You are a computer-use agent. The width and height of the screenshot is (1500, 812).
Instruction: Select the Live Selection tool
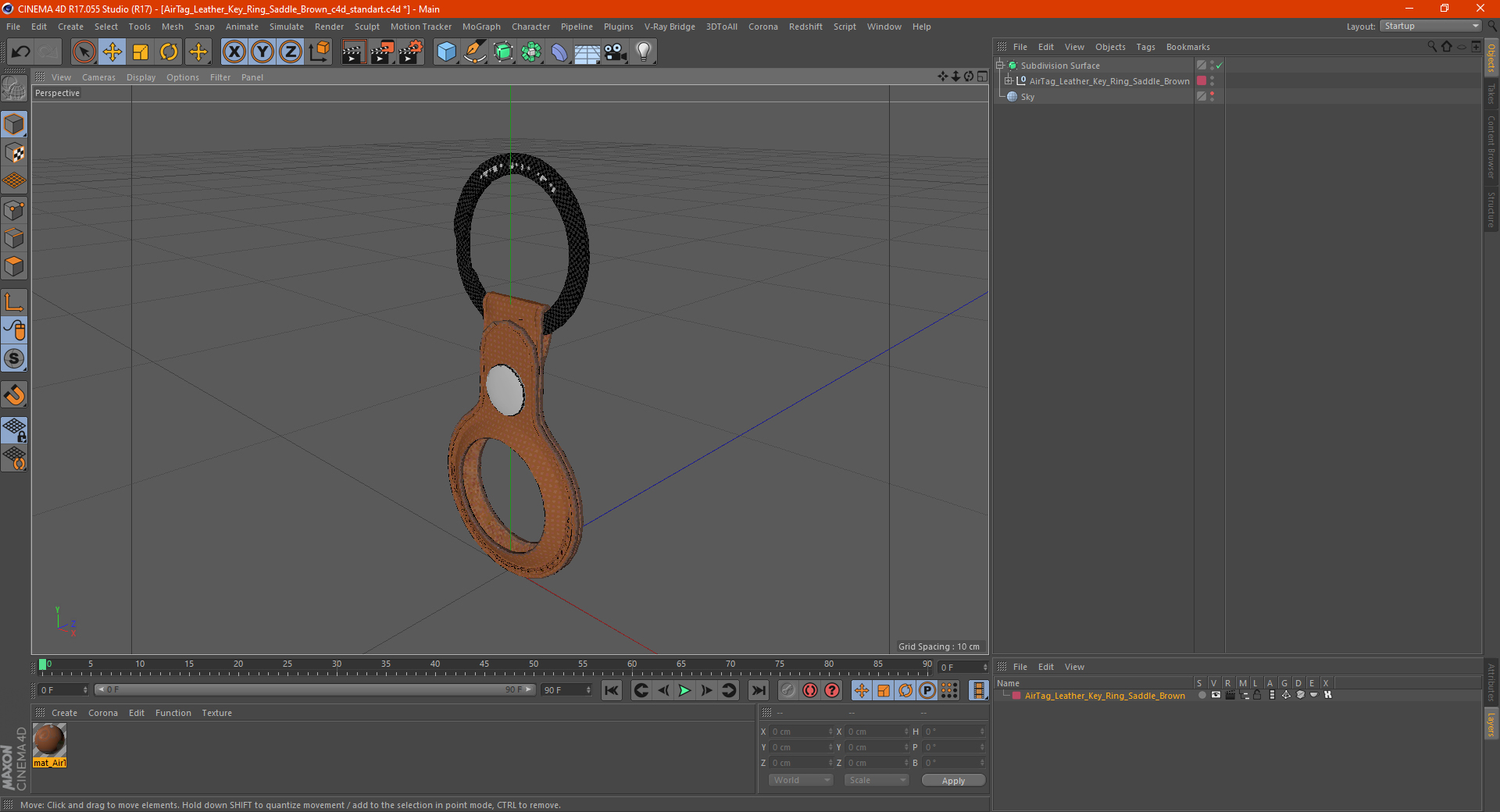[x=84, y=52]
